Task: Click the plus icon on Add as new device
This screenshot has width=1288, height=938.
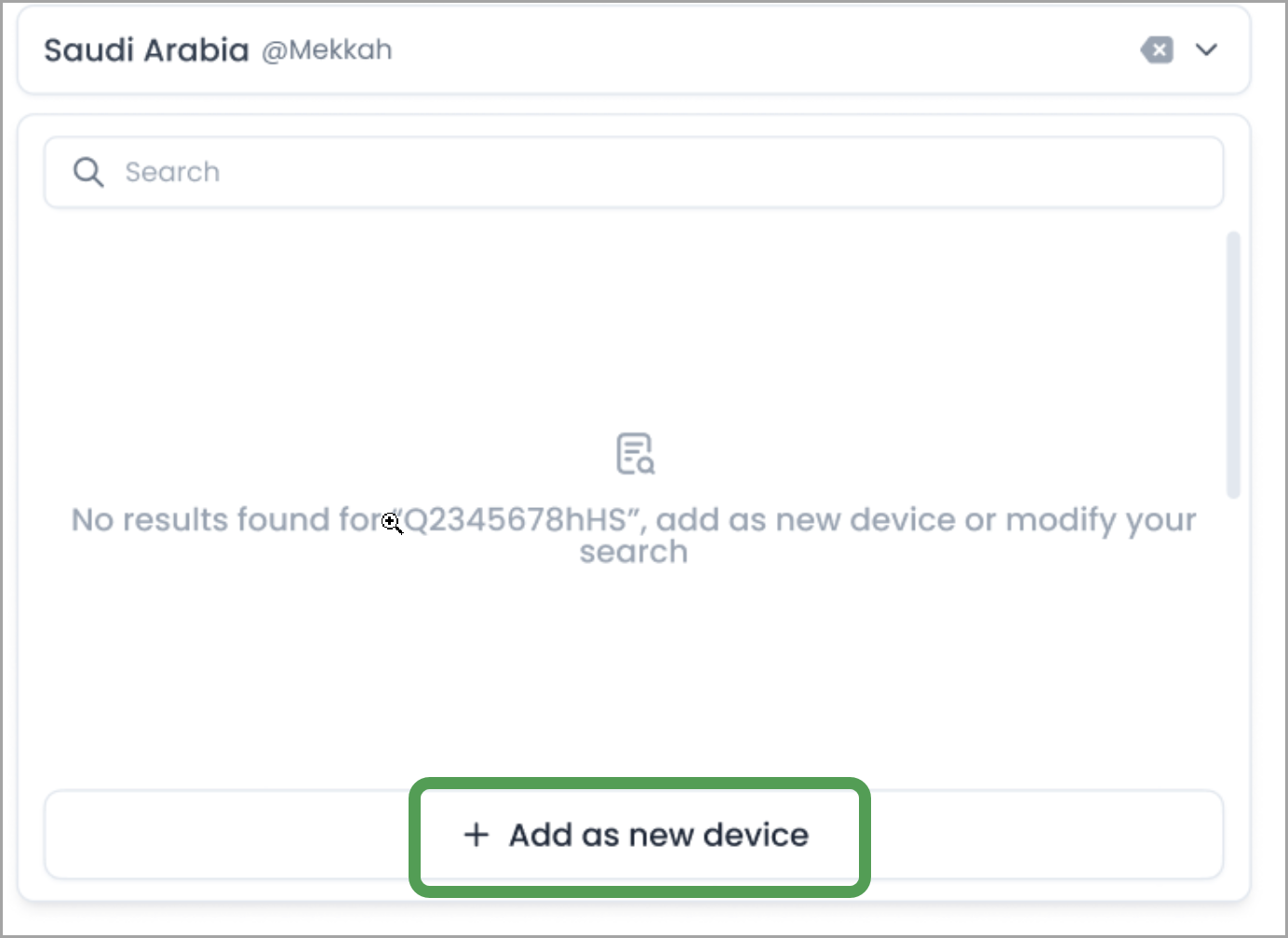Action: [476, 835]
